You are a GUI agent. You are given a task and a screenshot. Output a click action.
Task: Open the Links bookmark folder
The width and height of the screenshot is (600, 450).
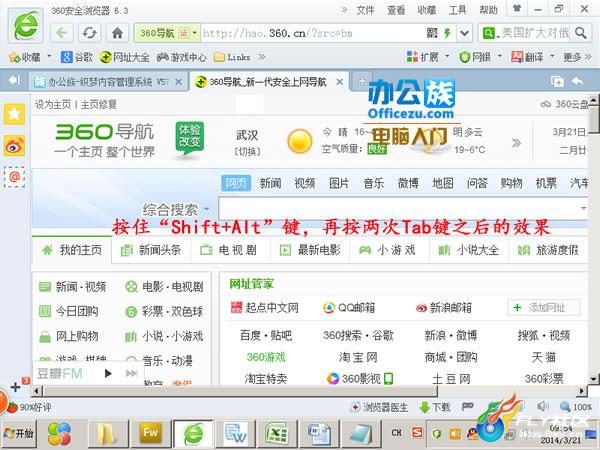coord(232,57)
